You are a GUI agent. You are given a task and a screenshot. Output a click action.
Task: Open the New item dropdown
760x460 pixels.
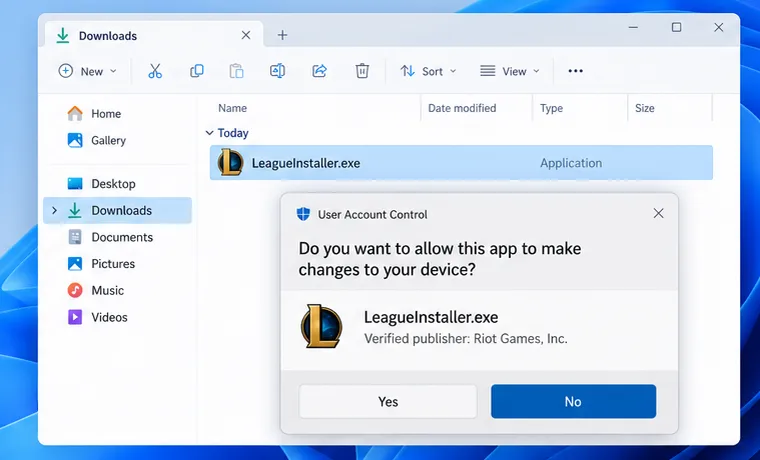tap(88, 71)
